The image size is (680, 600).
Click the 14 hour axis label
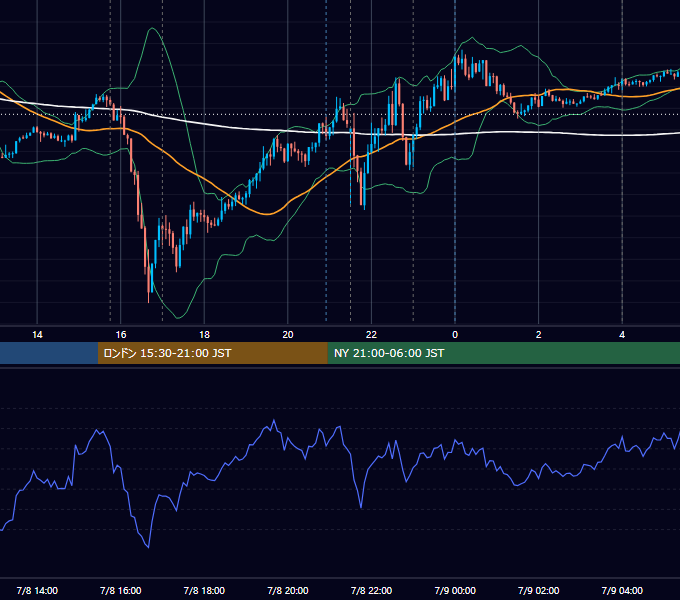point(37,335)
